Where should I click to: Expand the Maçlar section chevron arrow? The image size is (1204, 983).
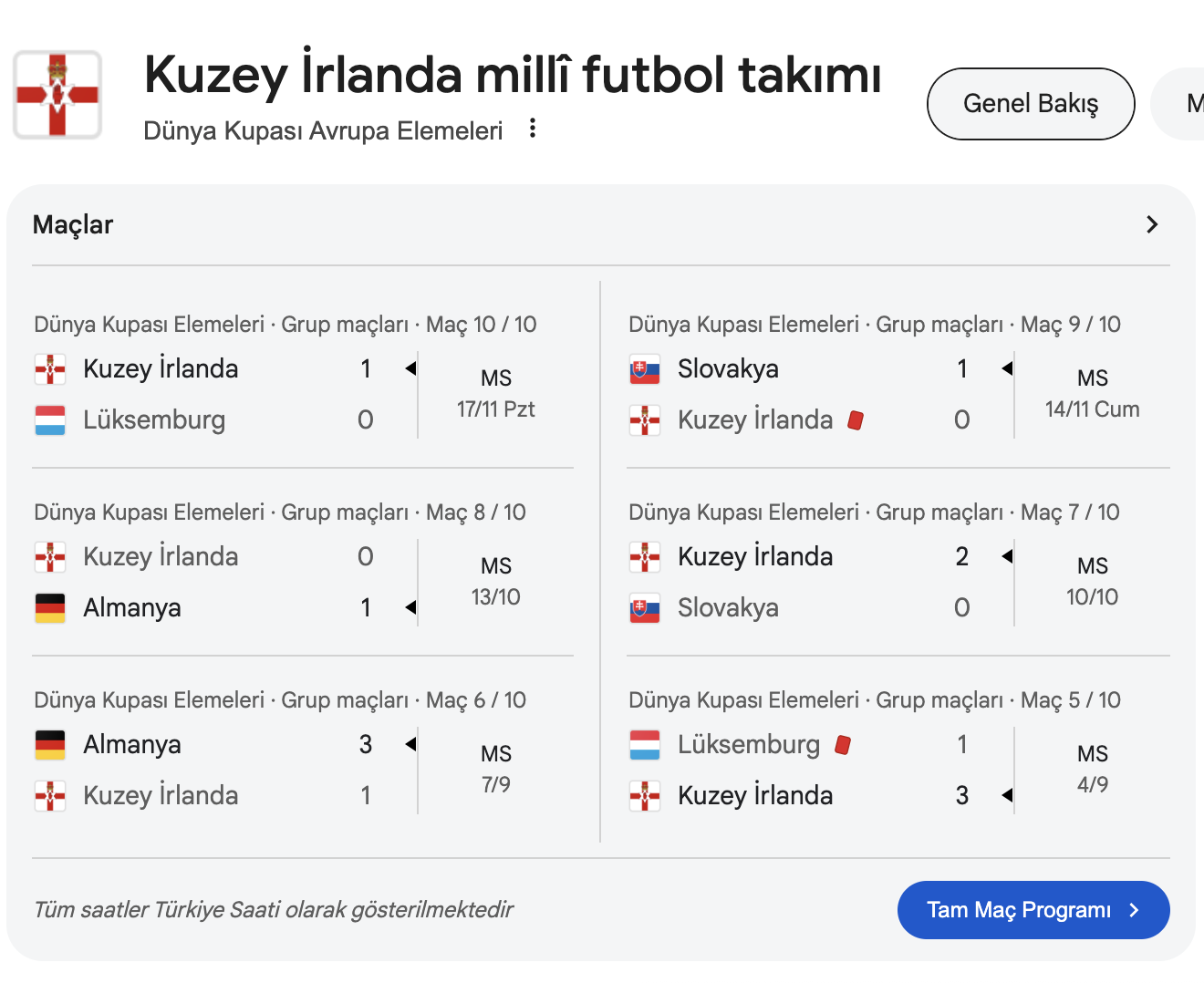[x=1152, y=224]
